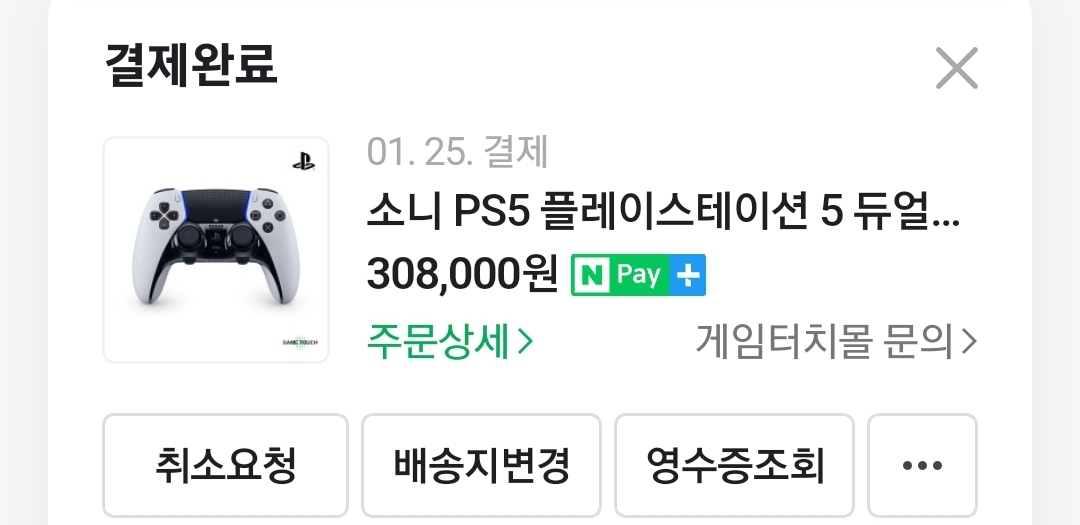Click the 배송지변경 button
This screenshot has height=525, width=1080.
[x=481, y=465]
